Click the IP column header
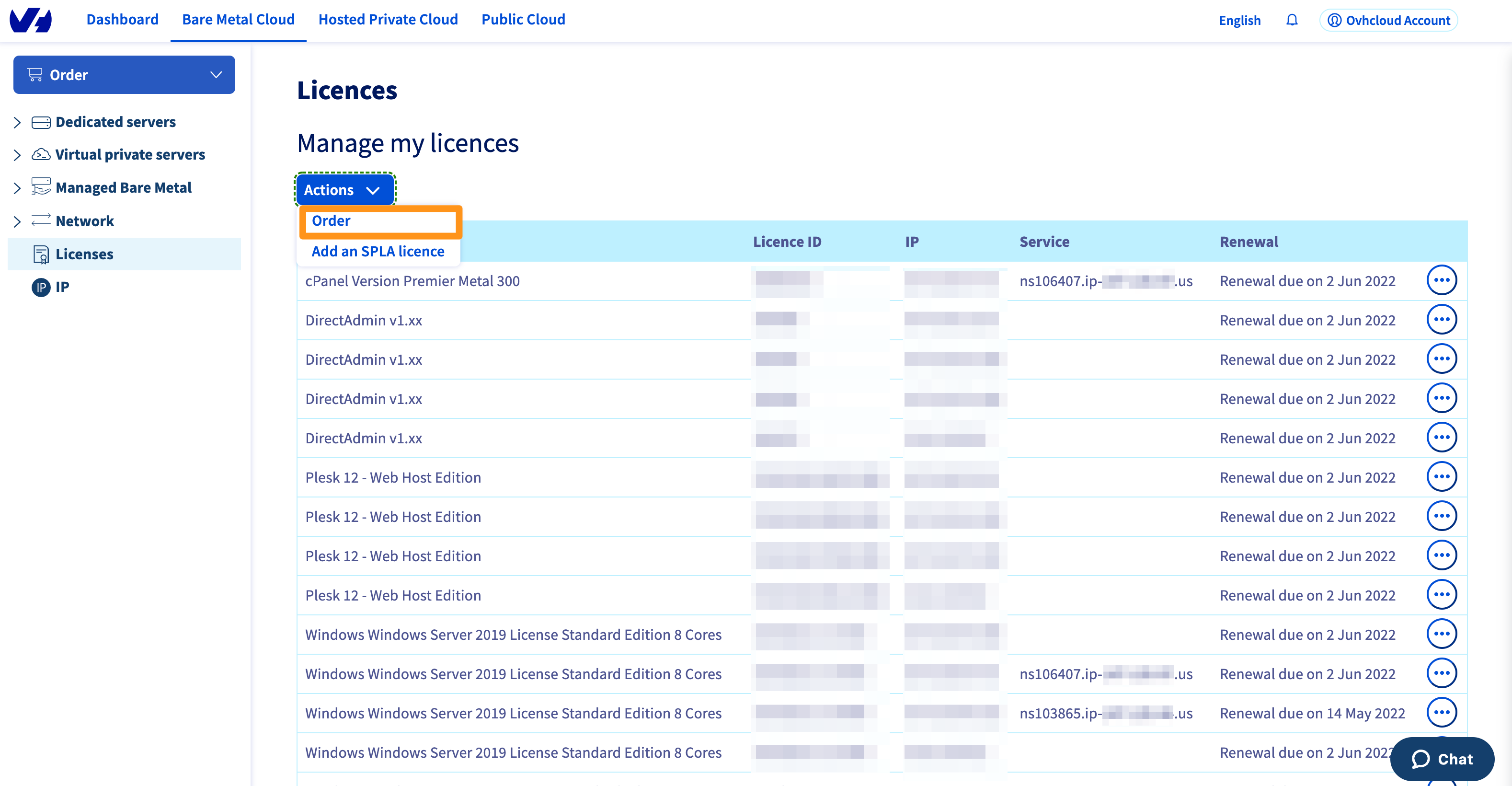 [x=911, y=242]
